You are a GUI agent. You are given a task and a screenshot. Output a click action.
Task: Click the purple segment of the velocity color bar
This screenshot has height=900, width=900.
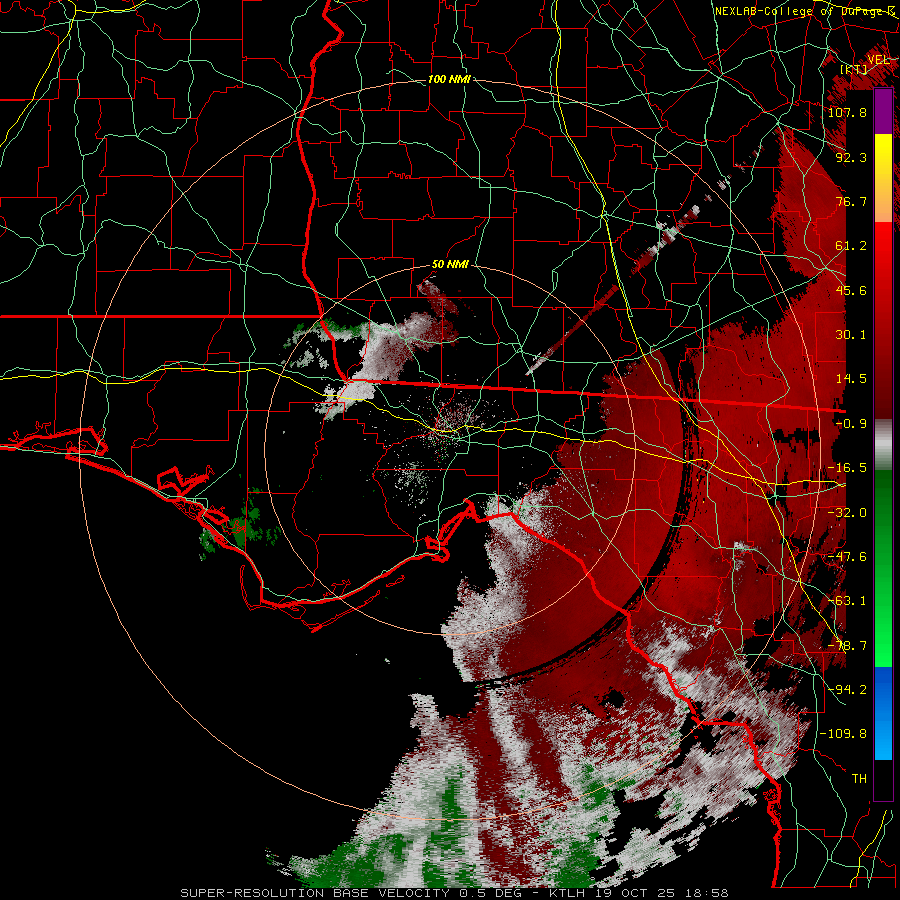(883, 111)
